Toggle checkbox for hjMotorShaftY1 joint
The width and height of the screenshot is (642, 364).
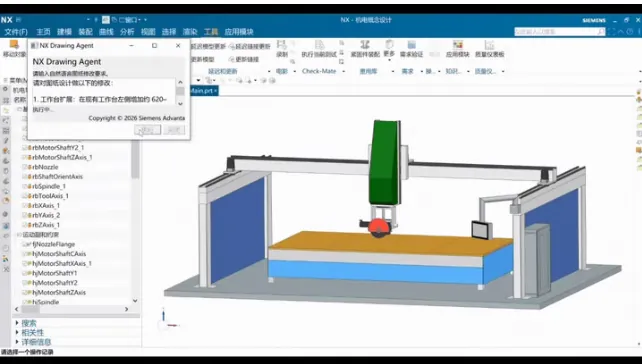(25, 273)
